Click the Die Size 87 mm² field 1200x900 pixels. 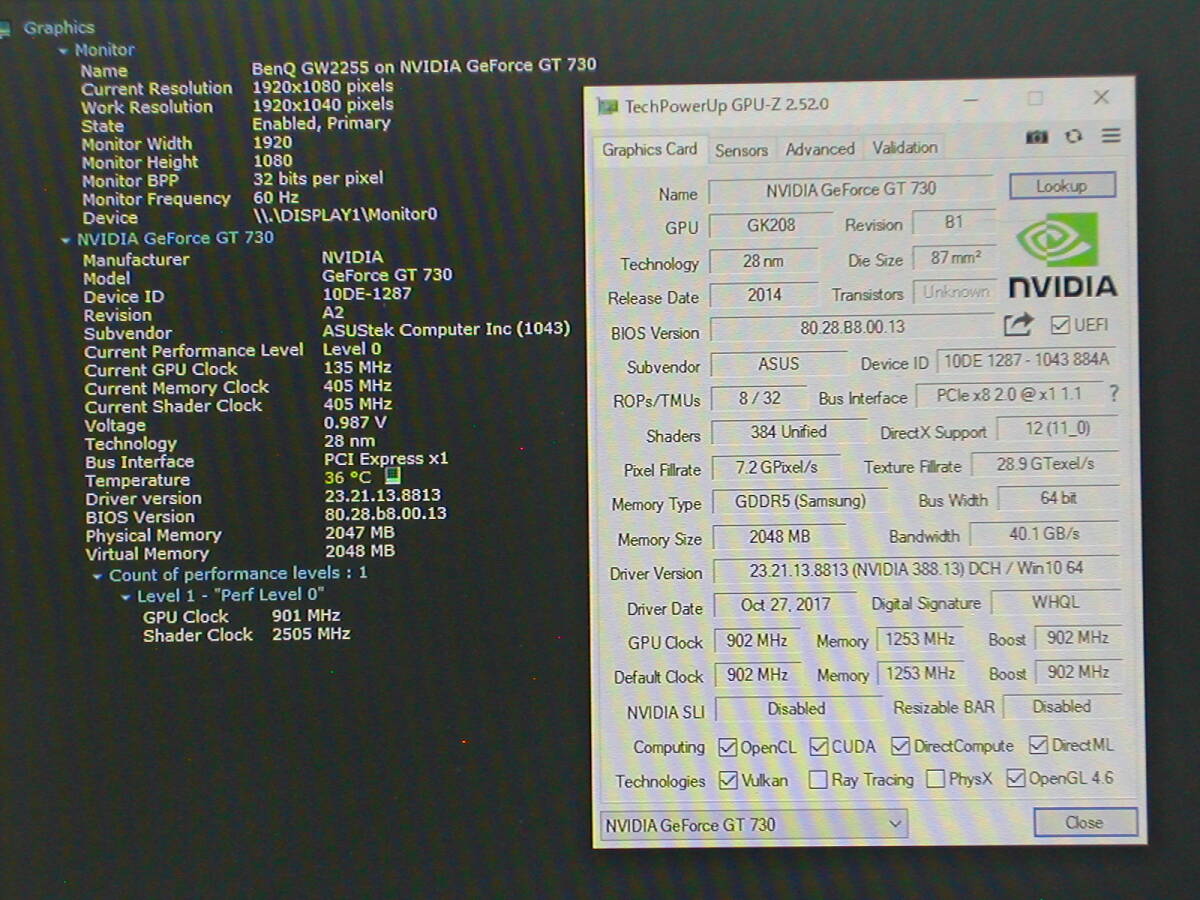(955, 258)
